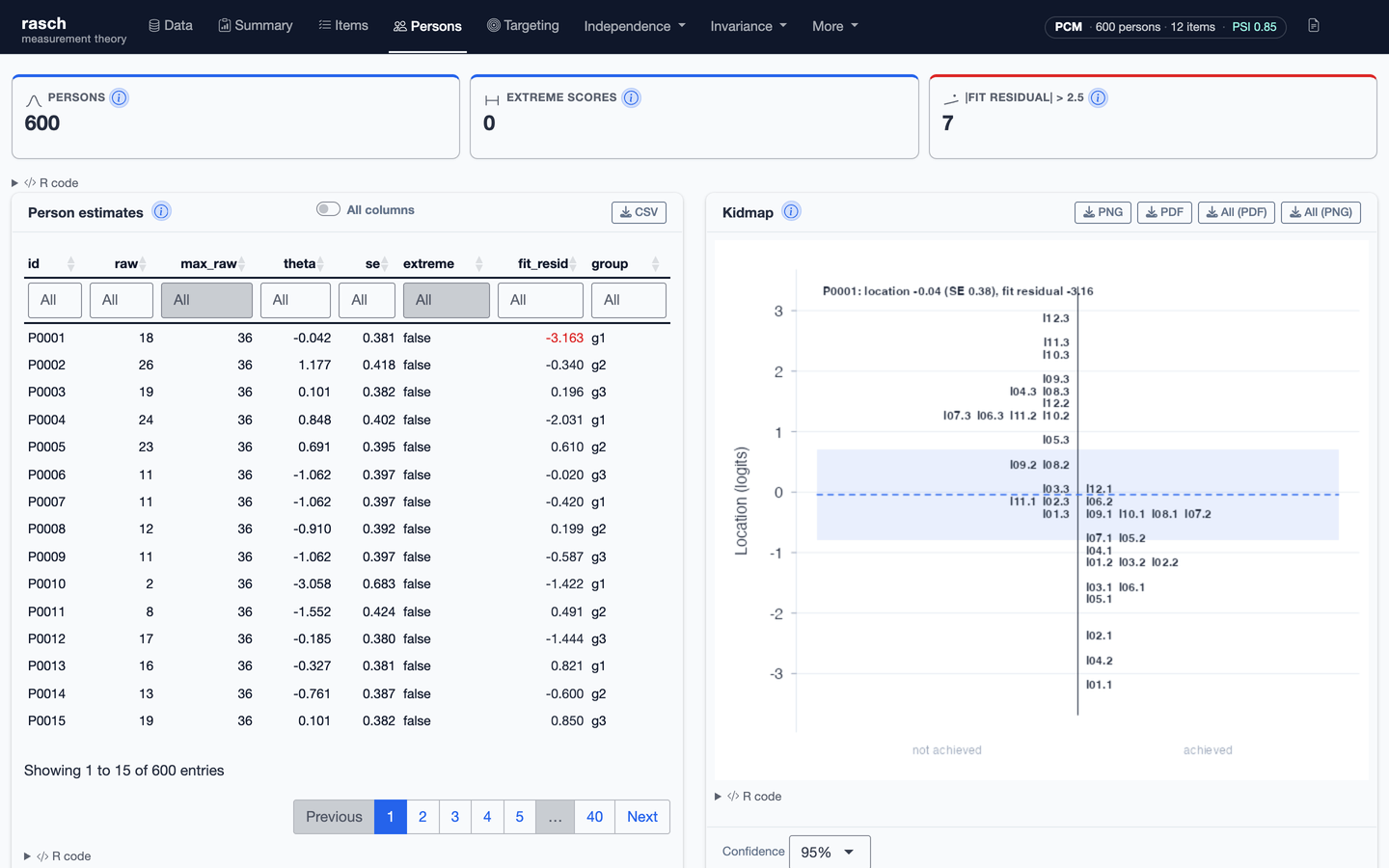This screenshot has height=868, width=1389.
Task: Open Kidmap info icon
Action: click(x=791, y=211)
